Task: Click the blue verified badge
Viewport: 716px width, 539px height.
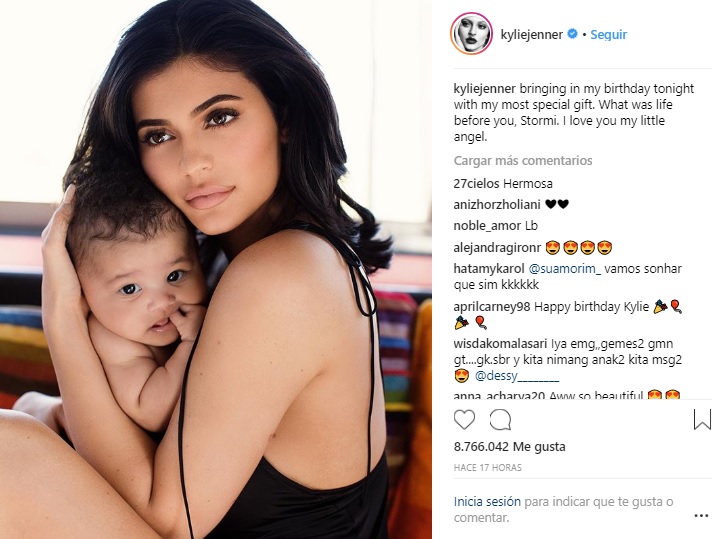Action: [x=572, y=34]
